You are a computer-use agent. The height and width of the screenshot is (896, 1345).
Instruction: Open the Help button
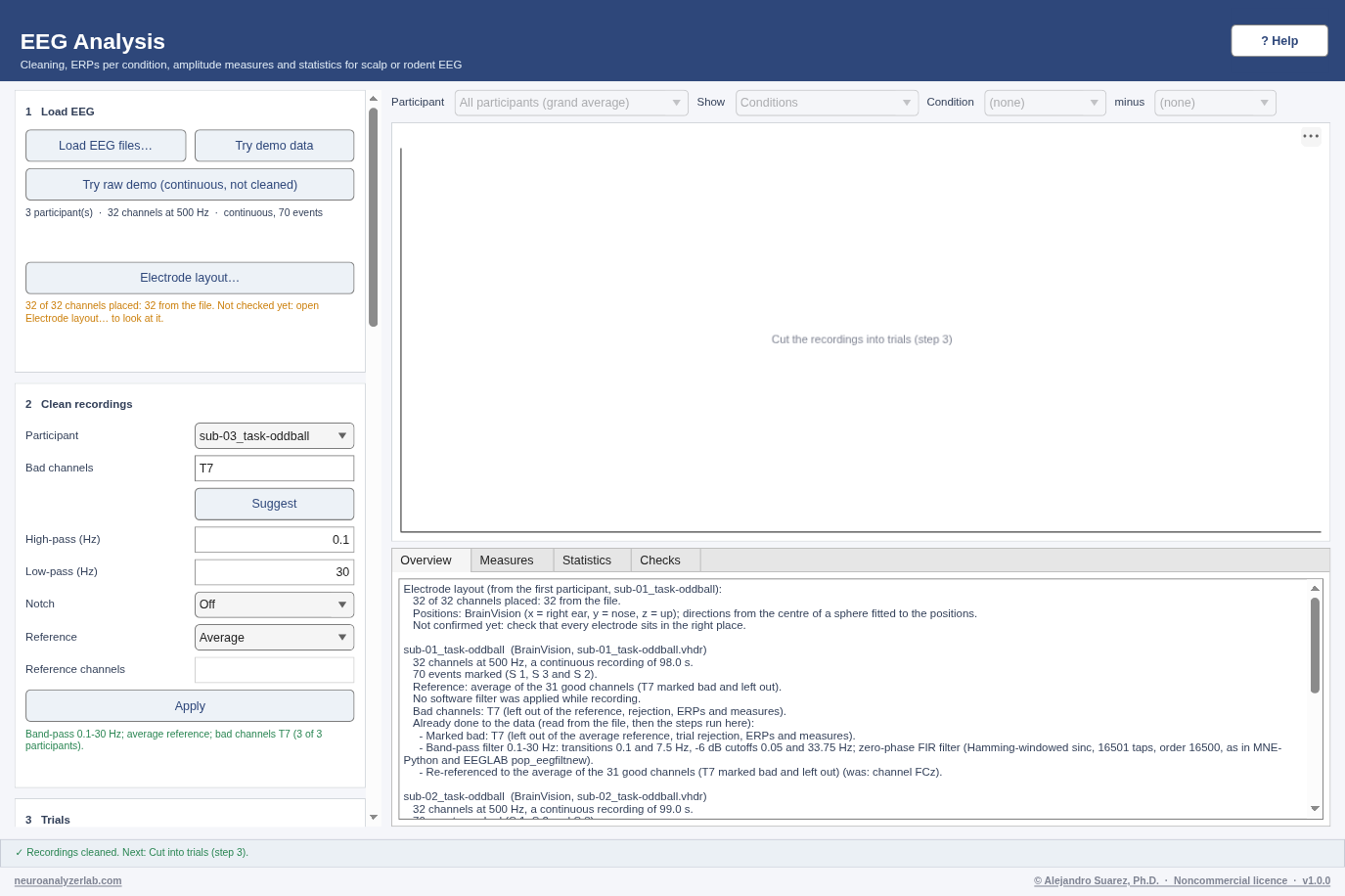[1279, 41]
